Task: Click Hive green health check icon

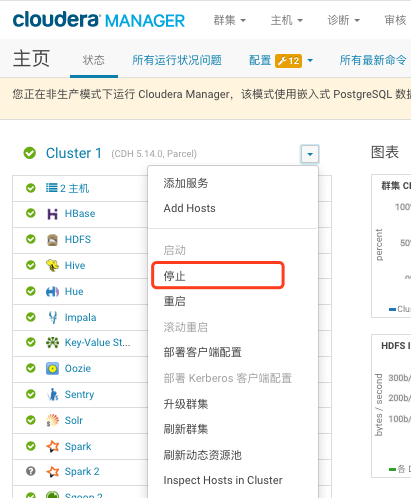Action: coord(31,265)
